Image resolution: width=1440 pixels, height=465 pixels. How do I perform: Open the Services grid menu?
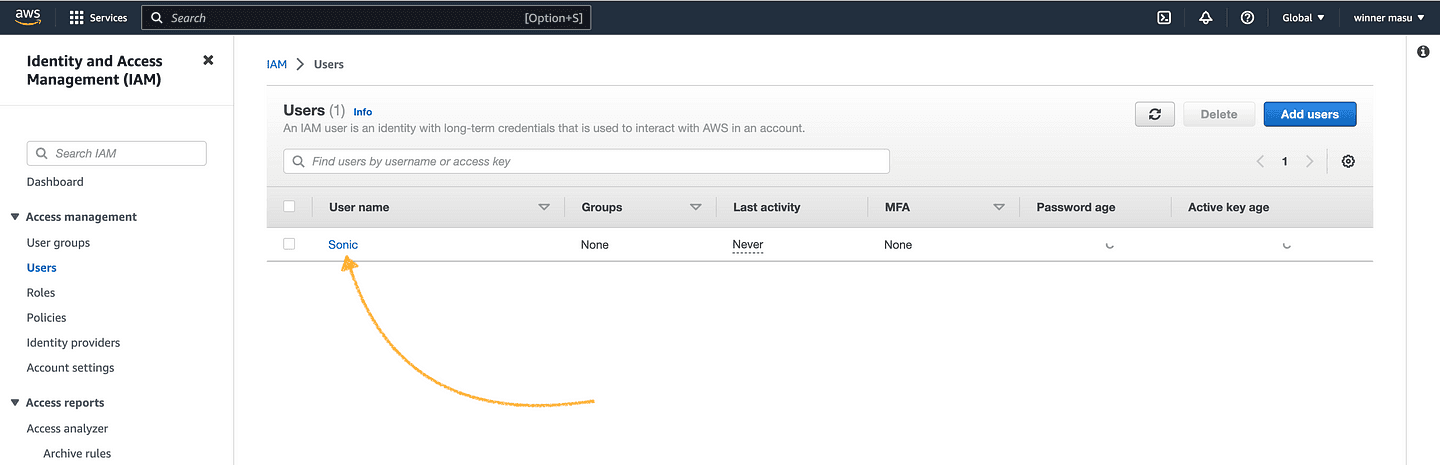tap(98, 18)
